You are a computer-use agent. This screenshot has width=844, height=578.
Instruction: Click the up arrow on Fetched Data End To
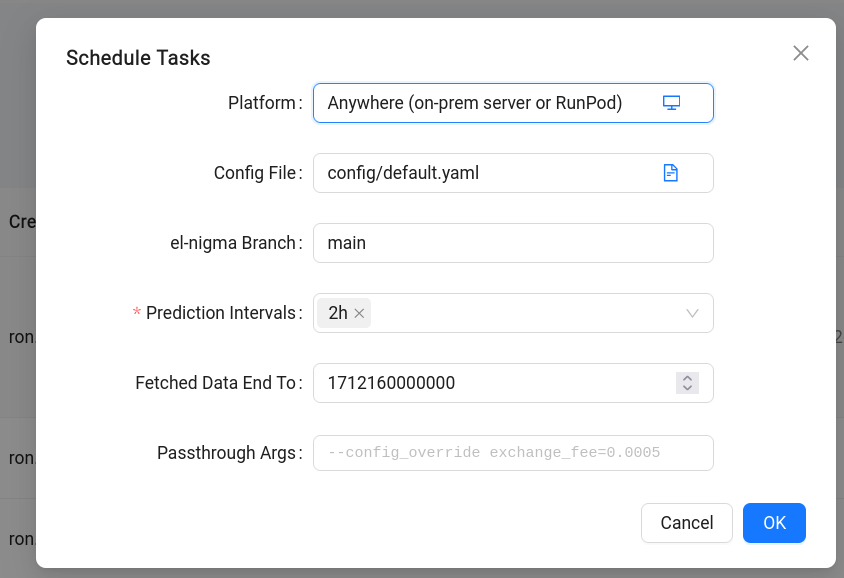(687, 377)
